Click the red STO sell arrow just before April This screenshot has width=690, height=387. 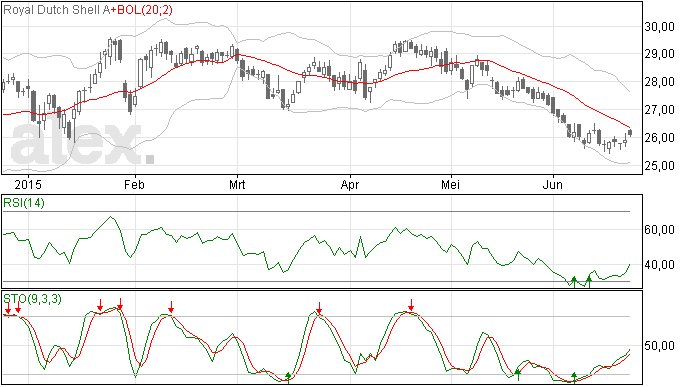point(319,308)
